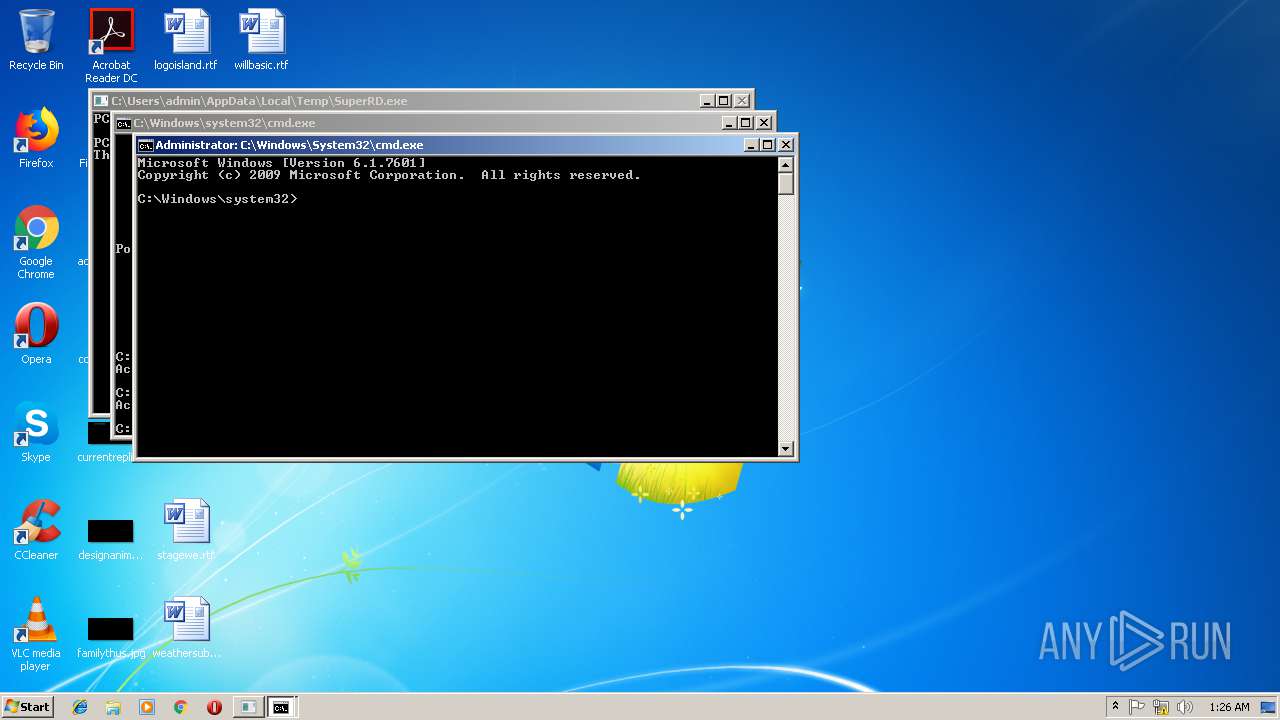Minimize the SuperRD.exe window

pyautogui.click(x=706, y=101)
